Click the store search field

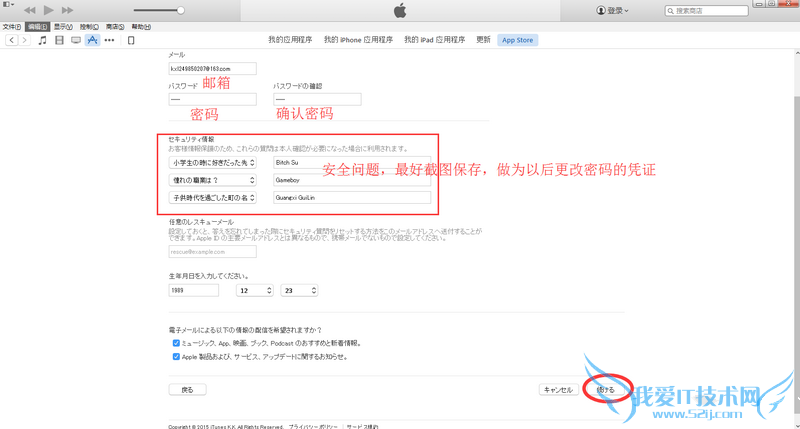tap(707, 10)
